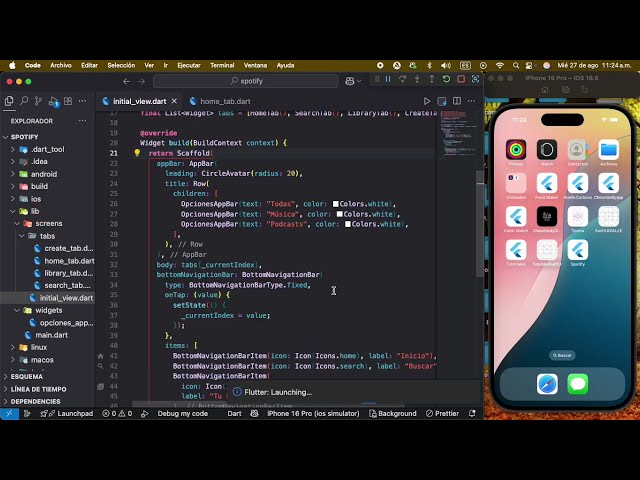Open main.dart in the file tree

[x=48, y=335]
